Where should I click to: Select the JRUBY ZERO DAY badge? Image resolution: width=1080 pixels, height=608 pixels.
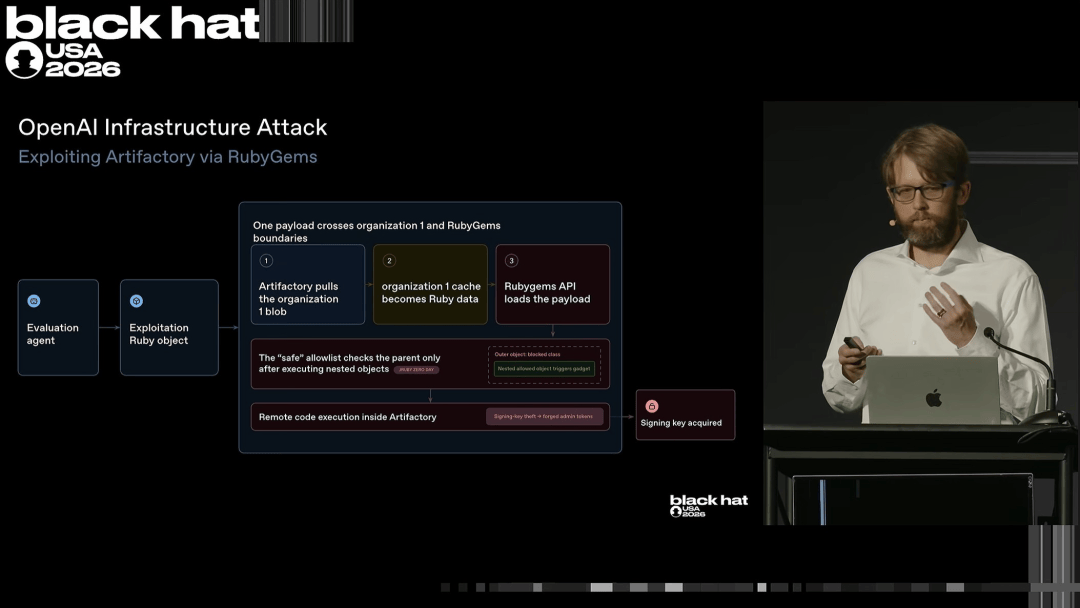417,370
